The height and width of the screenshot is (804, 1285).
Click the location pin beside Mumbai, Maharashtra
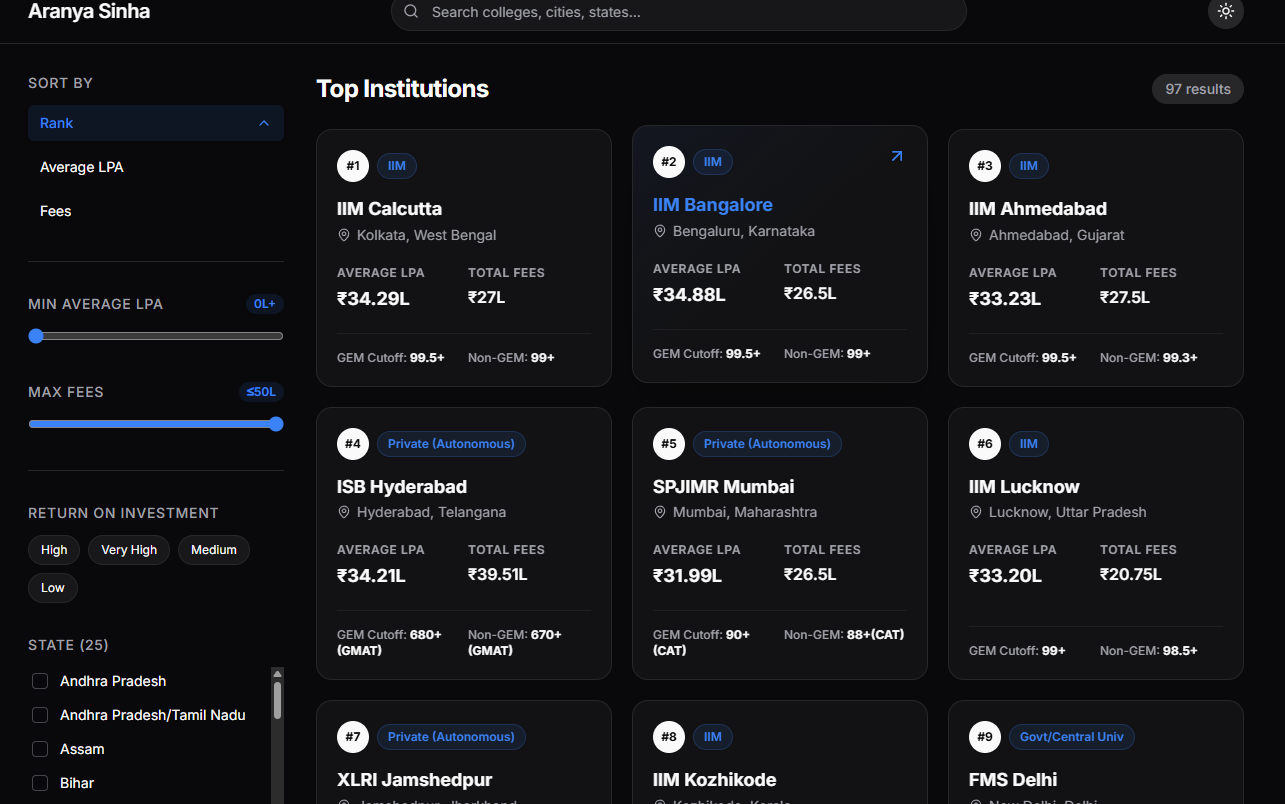660,512
